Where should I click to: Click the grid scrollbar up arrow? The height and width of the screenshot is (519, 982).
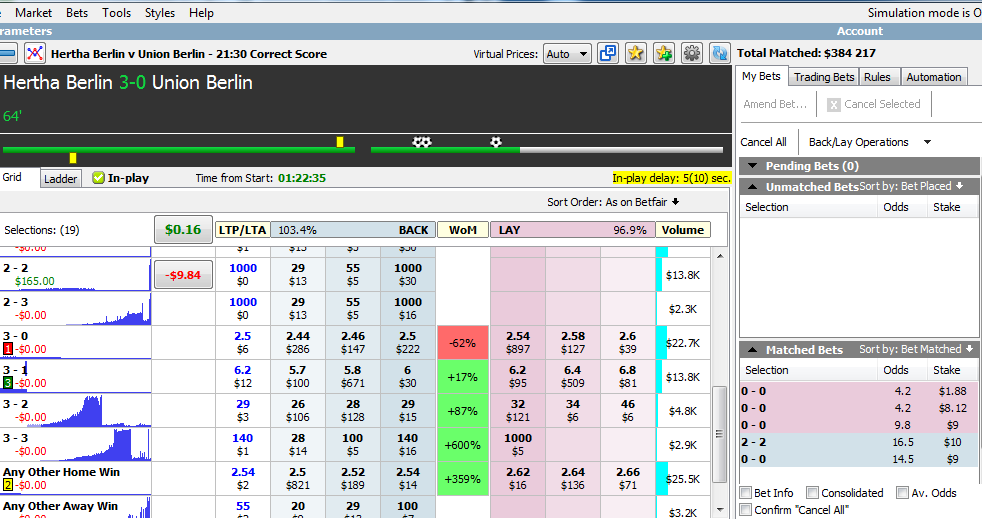[720, 256]
